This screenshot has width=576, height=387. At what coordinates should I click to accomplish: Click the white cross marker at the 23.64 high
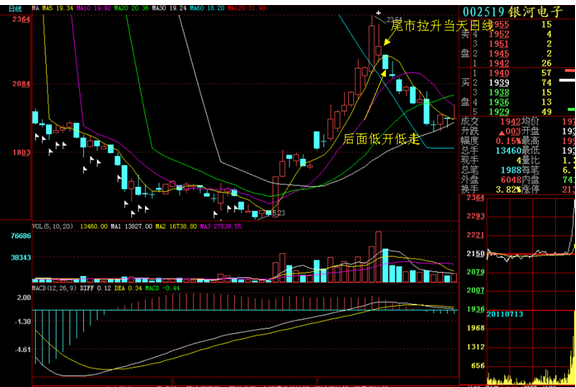point(378,13)
